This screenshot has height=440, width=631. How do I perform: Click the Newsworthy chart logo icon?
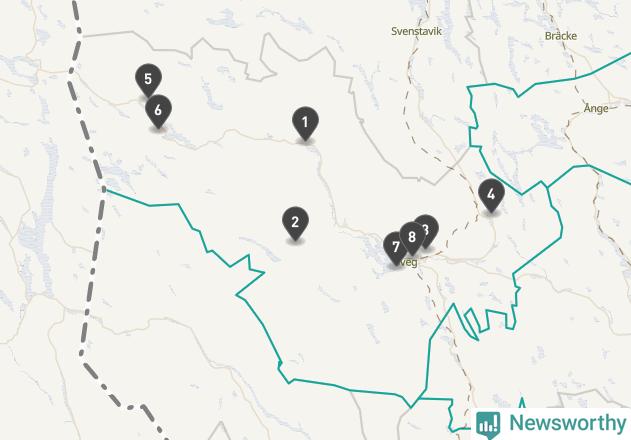[x=488, y=424]
